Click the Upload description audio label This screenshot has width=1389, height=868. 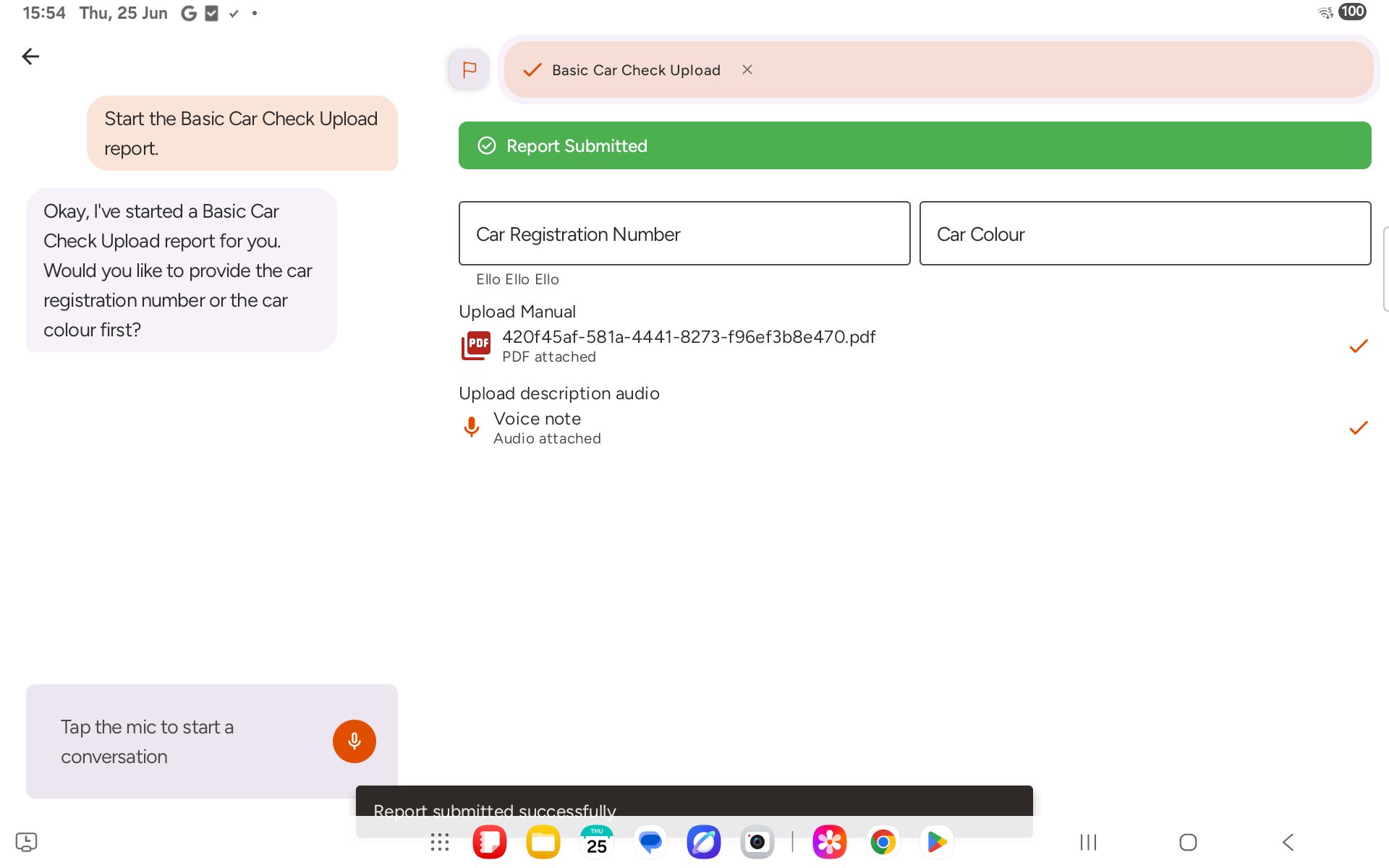tap(559, 393)
